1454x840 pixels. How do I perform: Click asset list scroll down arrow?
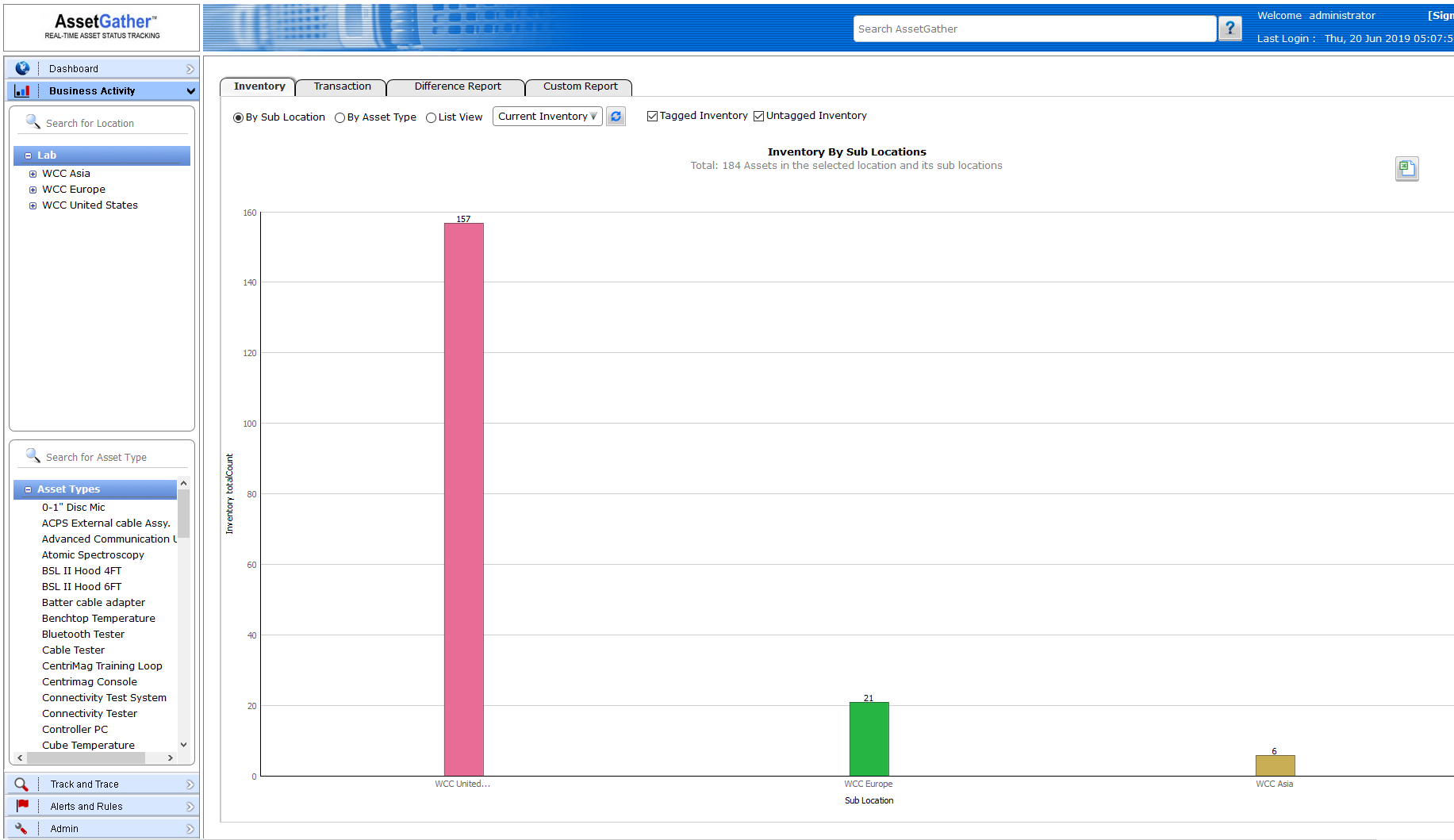pyautogui.click(x=183, y=745)
